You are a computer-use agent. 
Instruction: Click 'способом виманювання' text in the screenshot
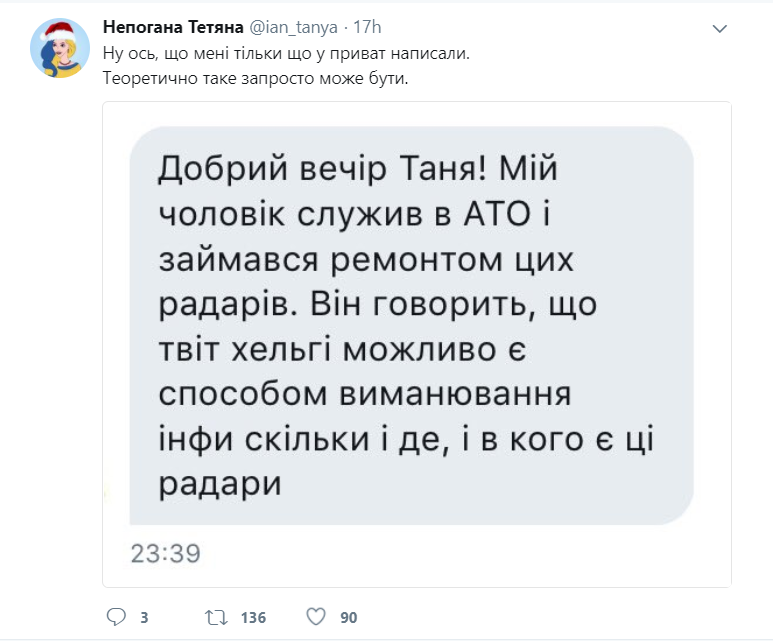pyautogui.click(x=365, y=394)
